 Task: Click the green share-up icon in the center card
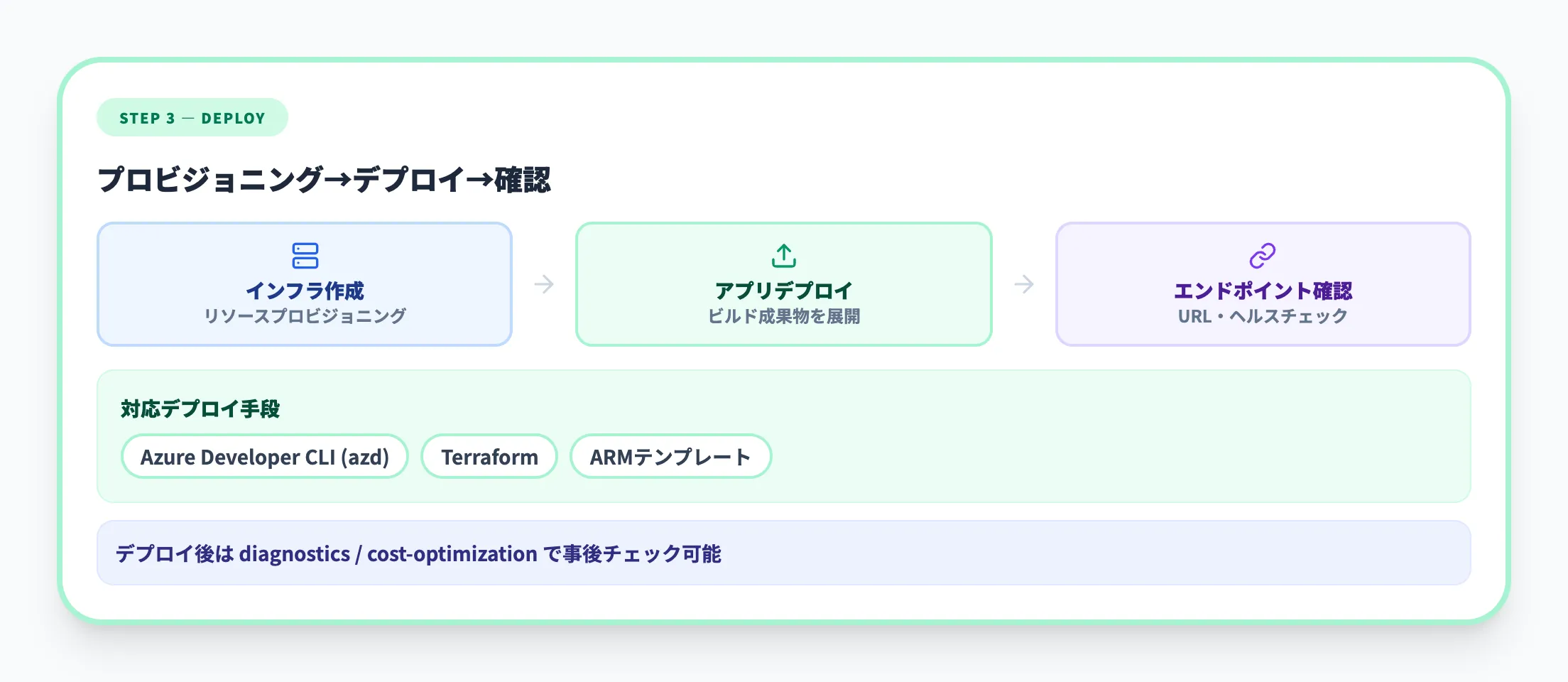point(783,256)
